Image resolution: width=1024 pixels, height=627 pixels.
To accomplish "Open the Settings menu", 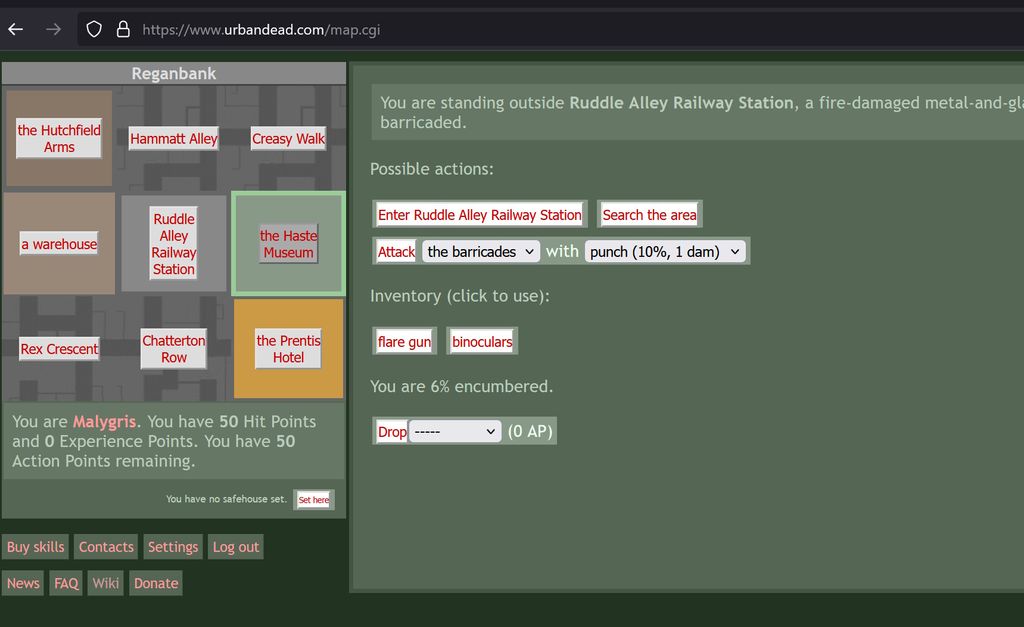I will [172, 547].
